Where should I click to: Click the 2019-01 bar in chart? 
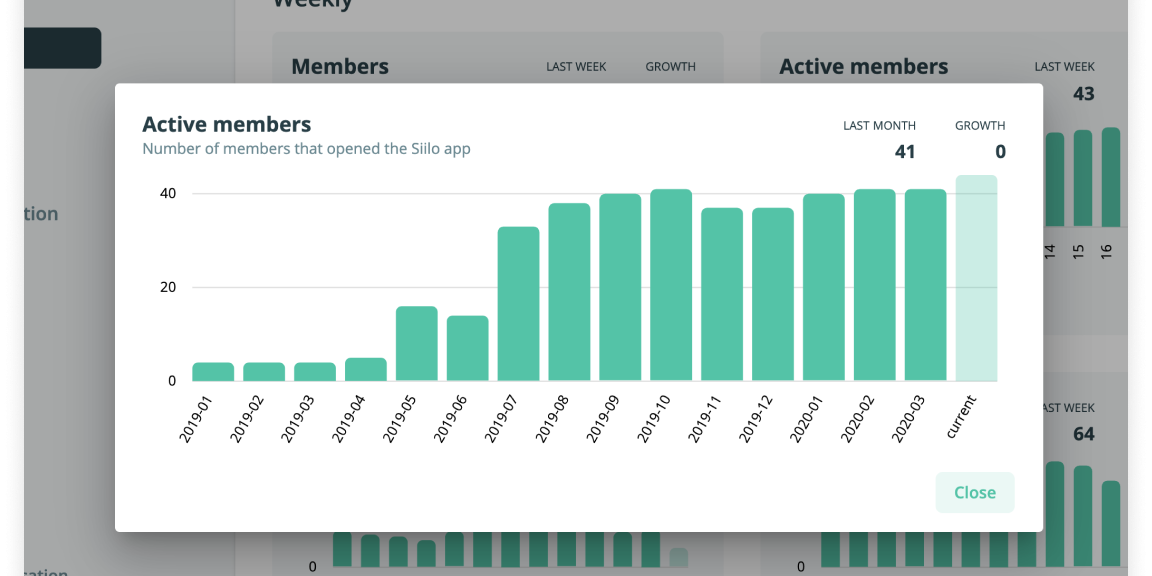[x=213, y=372]
